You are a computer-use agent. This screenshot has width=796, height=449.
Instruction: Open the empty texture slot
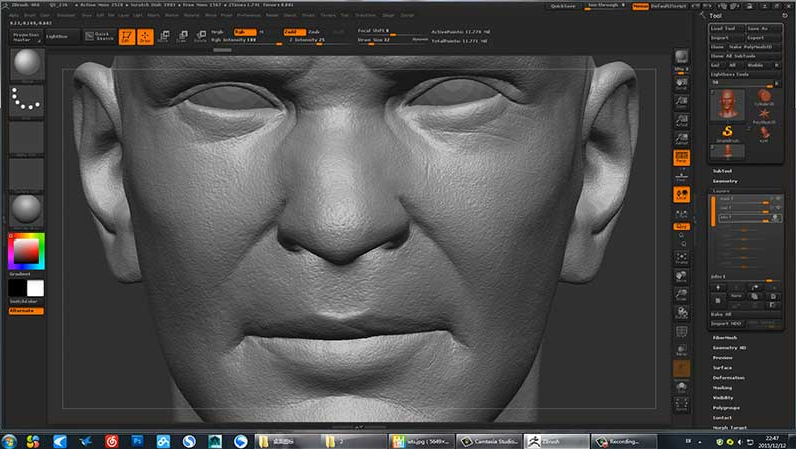[x=26, y=175]
